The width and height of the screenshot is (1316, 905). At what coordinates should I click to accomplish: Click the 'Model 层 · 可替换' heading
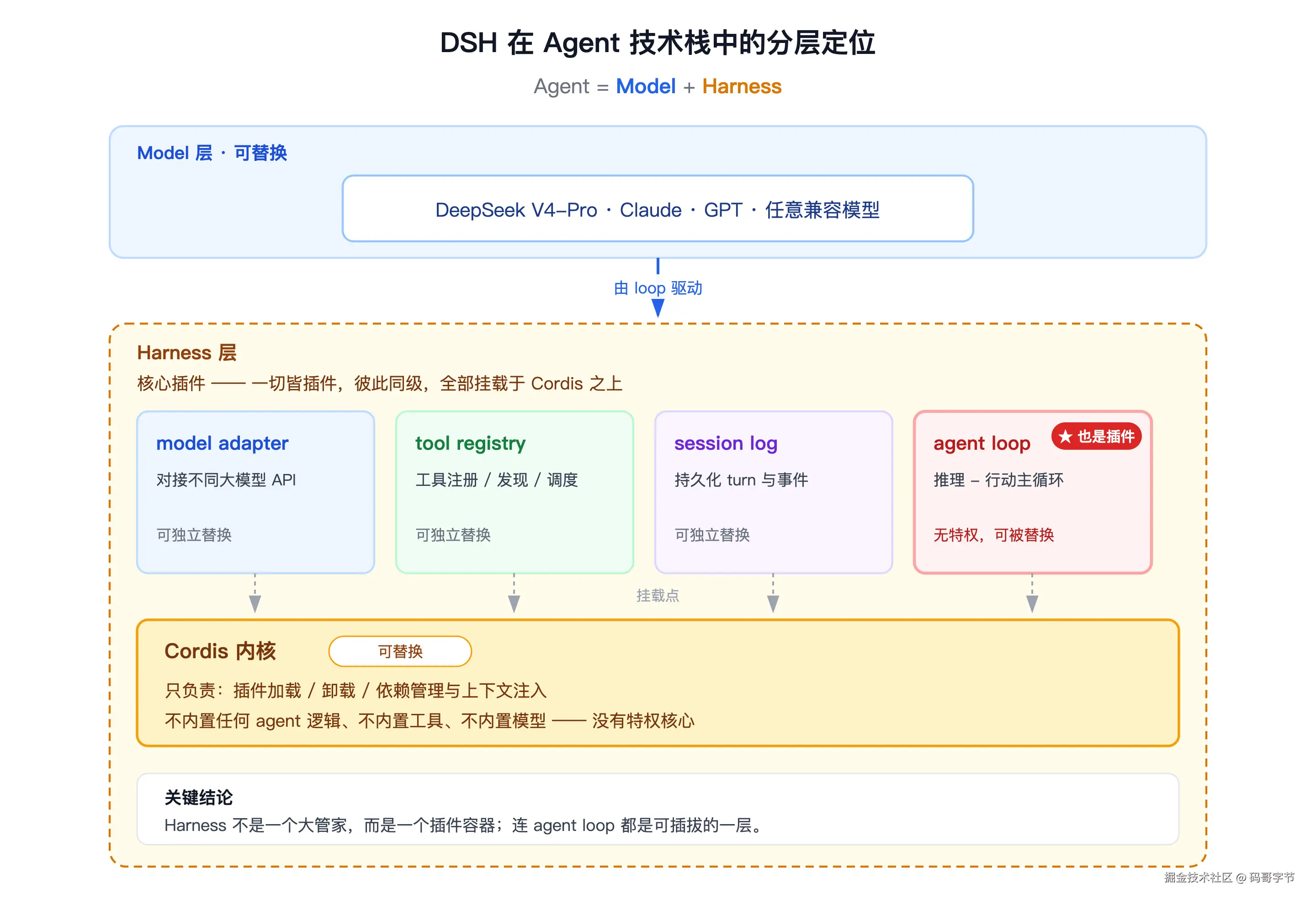pyautogui.click(x=212, y=153)
